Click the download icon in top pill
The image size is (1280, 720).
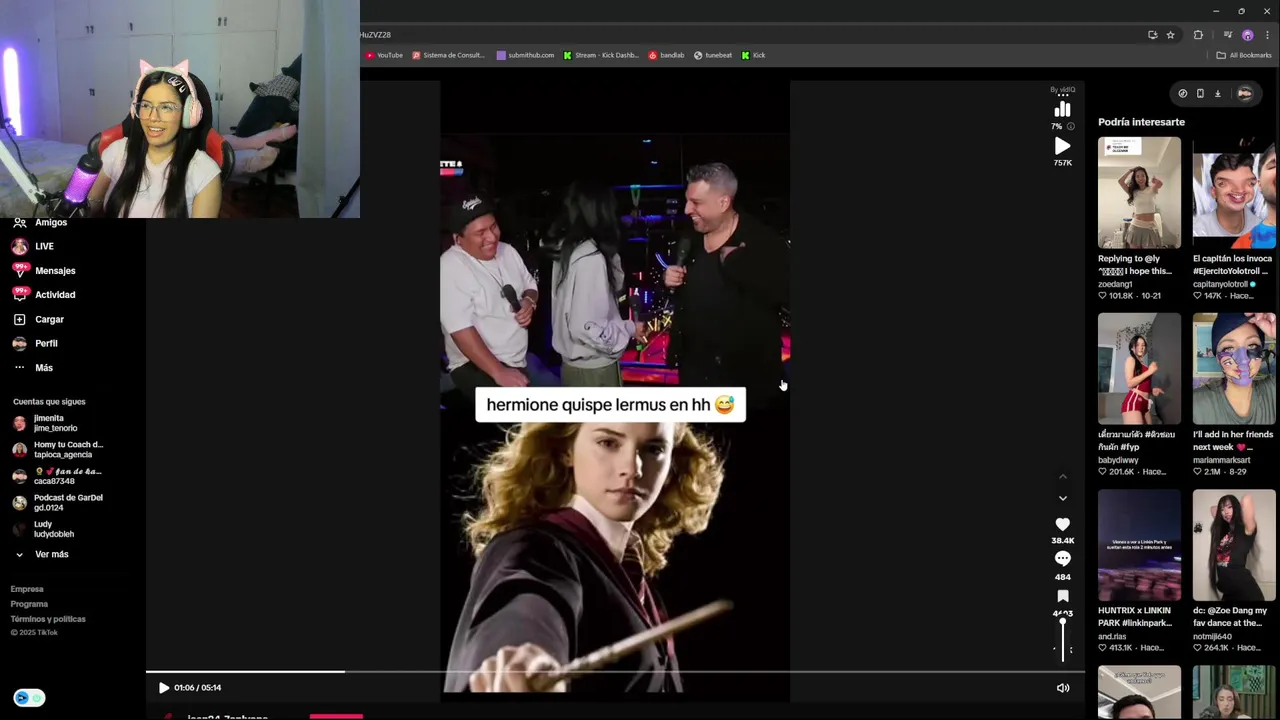tap(1218, 93)
